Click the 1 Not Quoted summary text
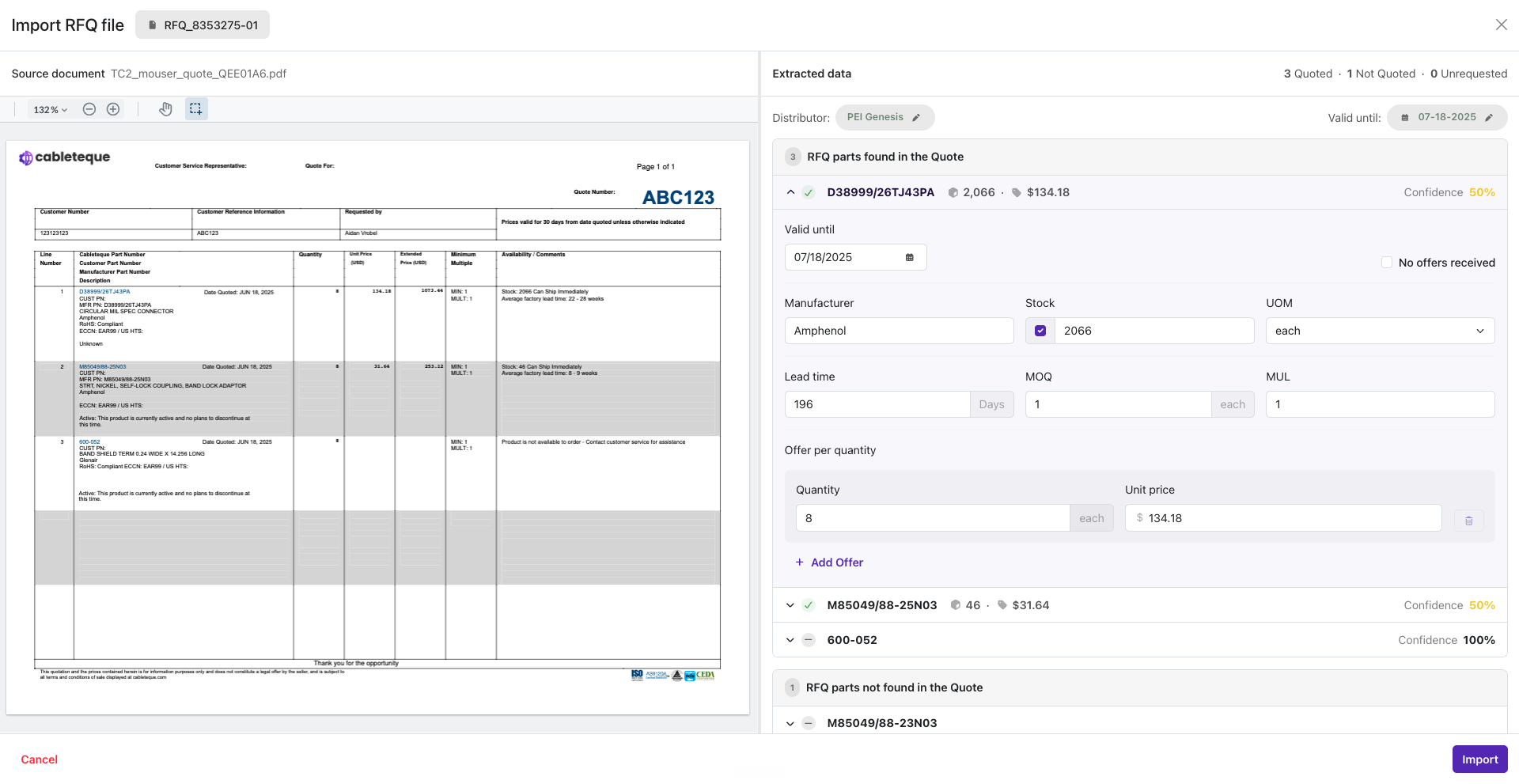Viewport: 1519px width, 784px height. (x=1381, y=74)
